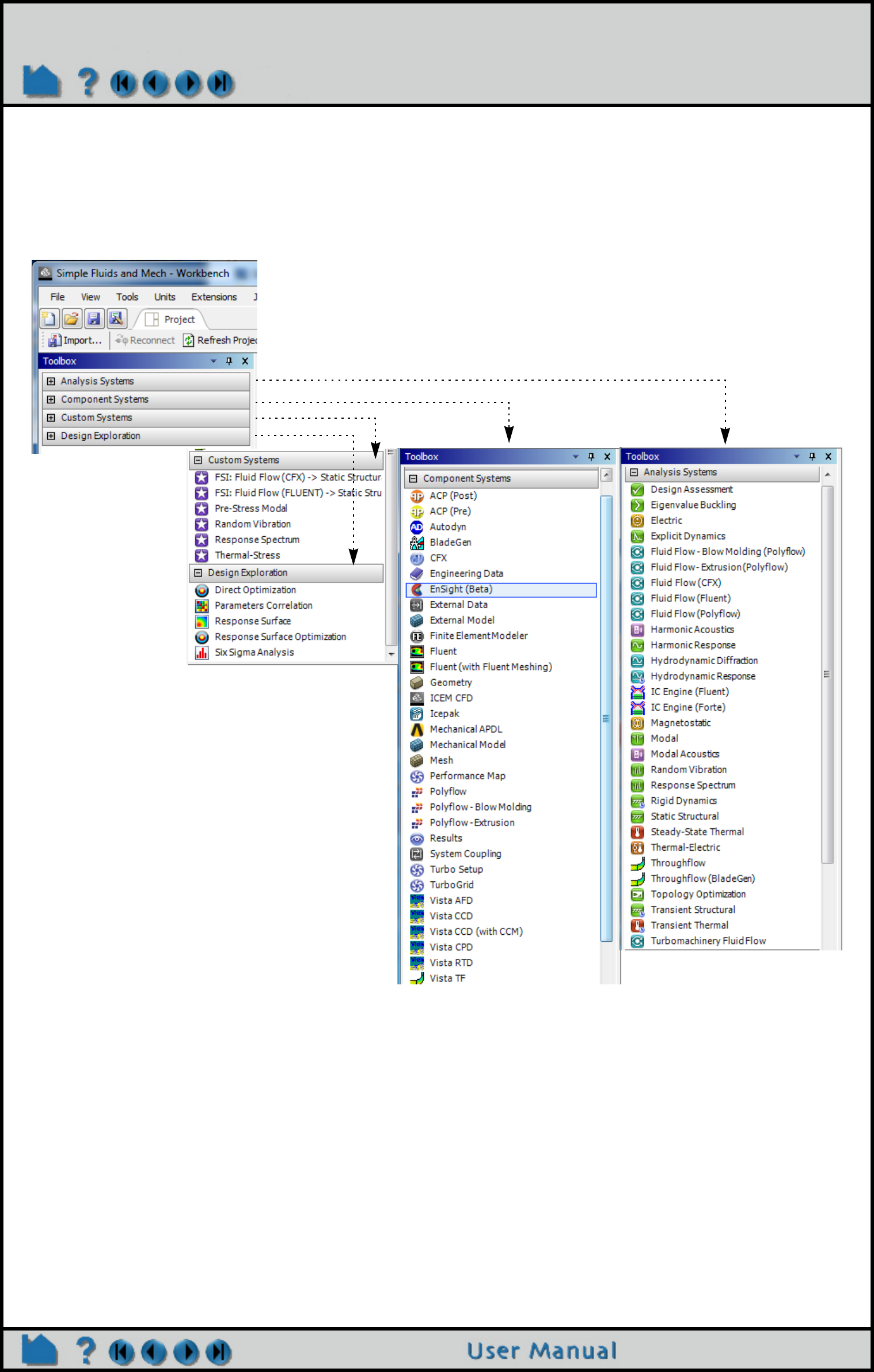The height and width of the screenshot is (1372, 874).
Task: Click the Refresh Project button
Action: coord(220,340)
